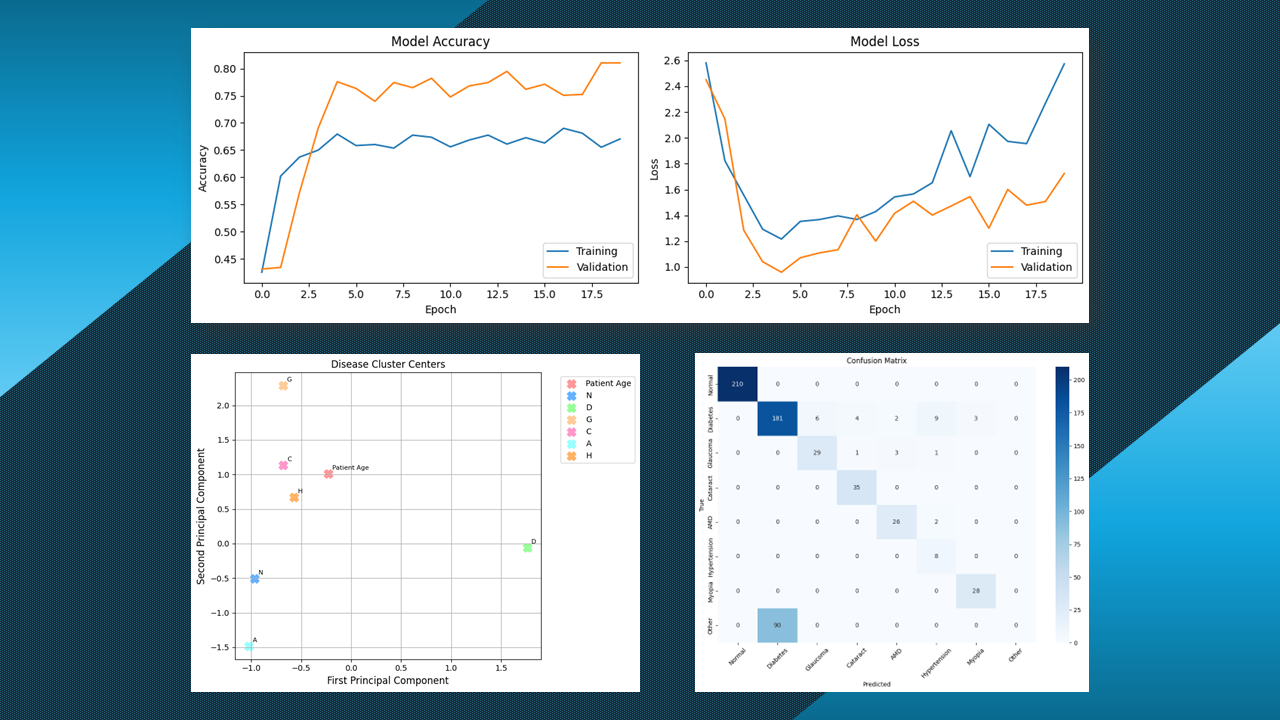Click the orange H cluster marker in plot
1280x720 pixels.
[294, 498]
